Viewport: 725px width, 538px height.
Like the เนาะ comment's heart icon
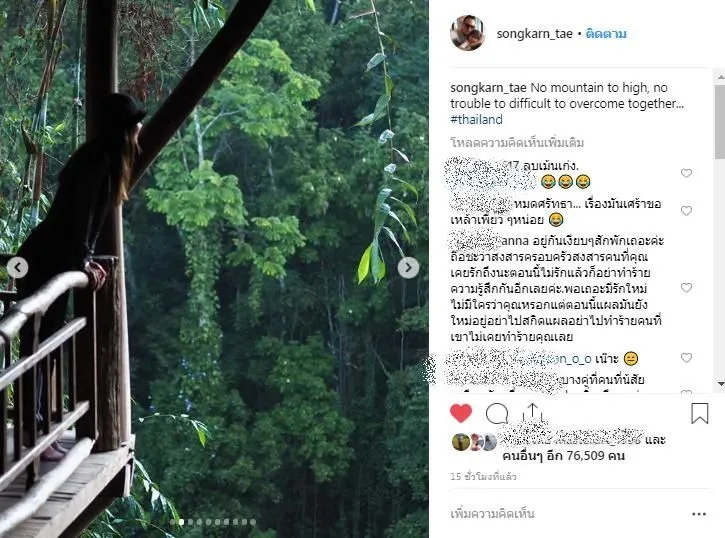[x=686, y=357]
